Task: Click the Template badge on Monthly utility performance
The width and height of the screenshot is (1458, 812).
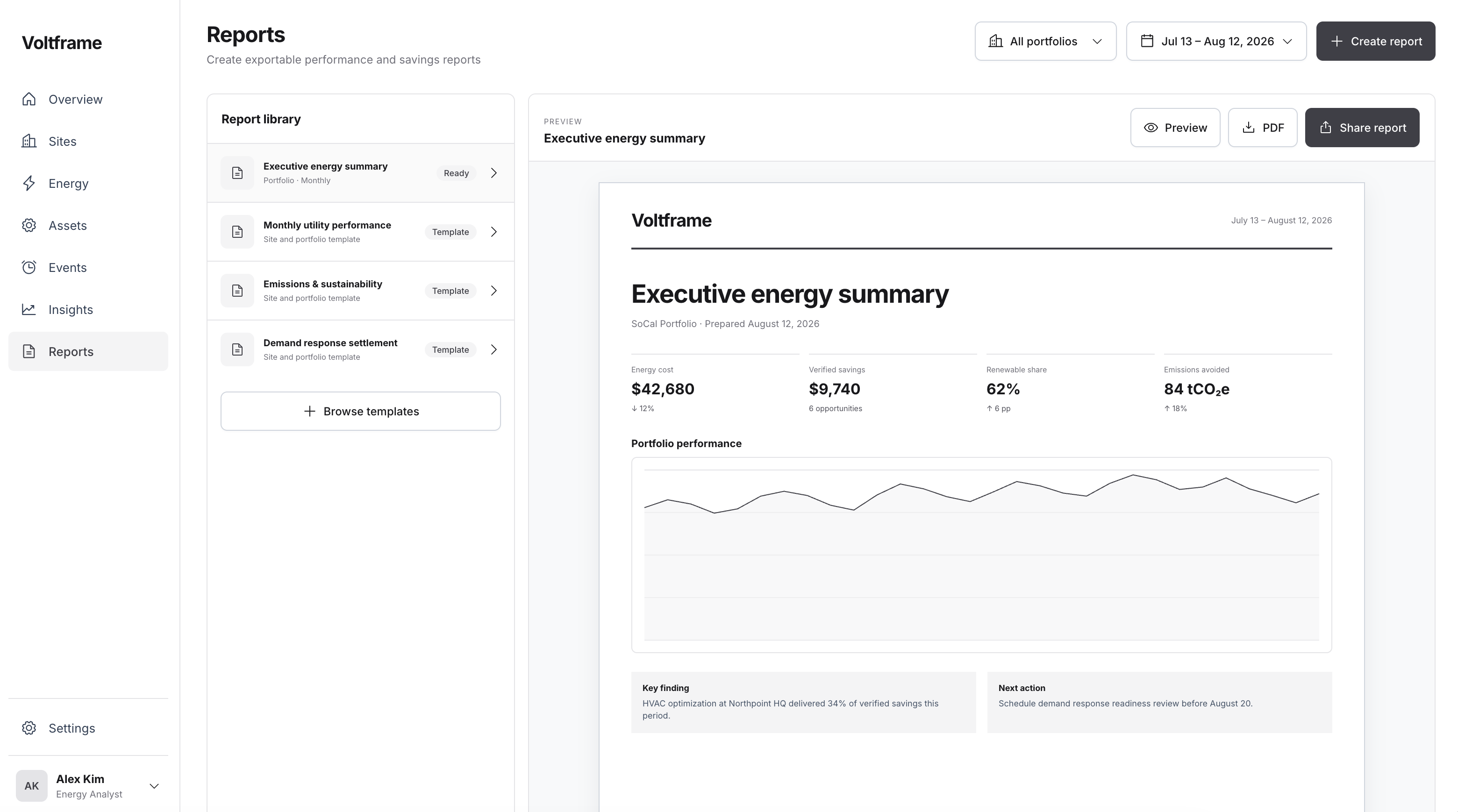Action: coord(450,231)
